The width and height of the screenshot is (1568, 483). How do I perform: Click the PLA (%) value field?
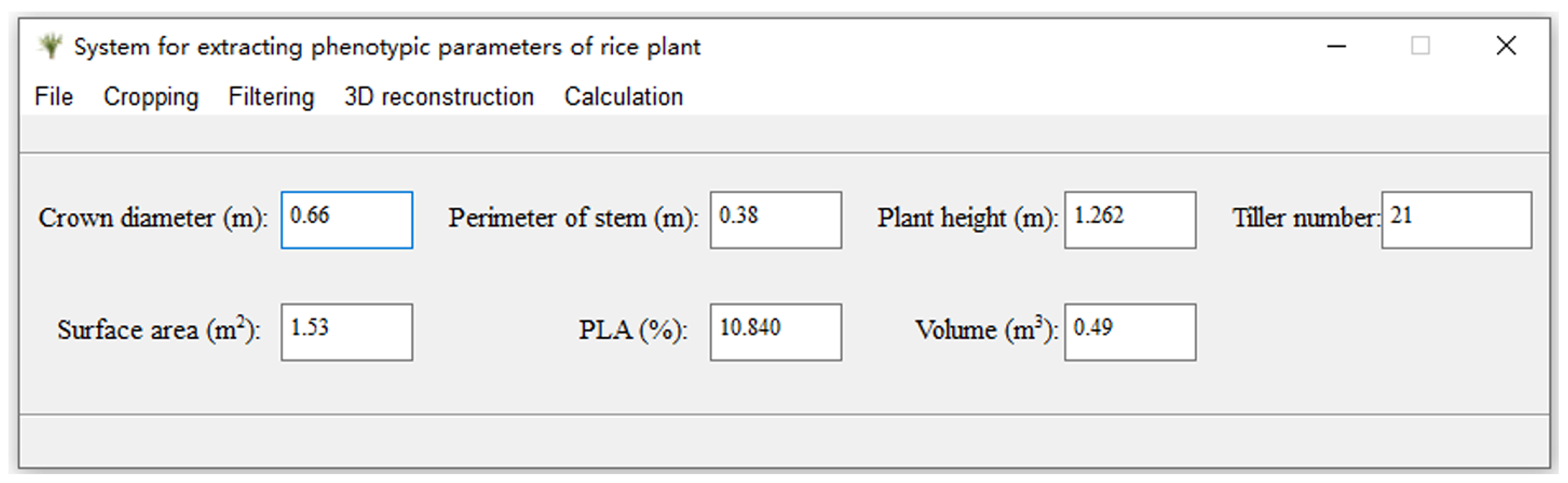tap(776, 332)
